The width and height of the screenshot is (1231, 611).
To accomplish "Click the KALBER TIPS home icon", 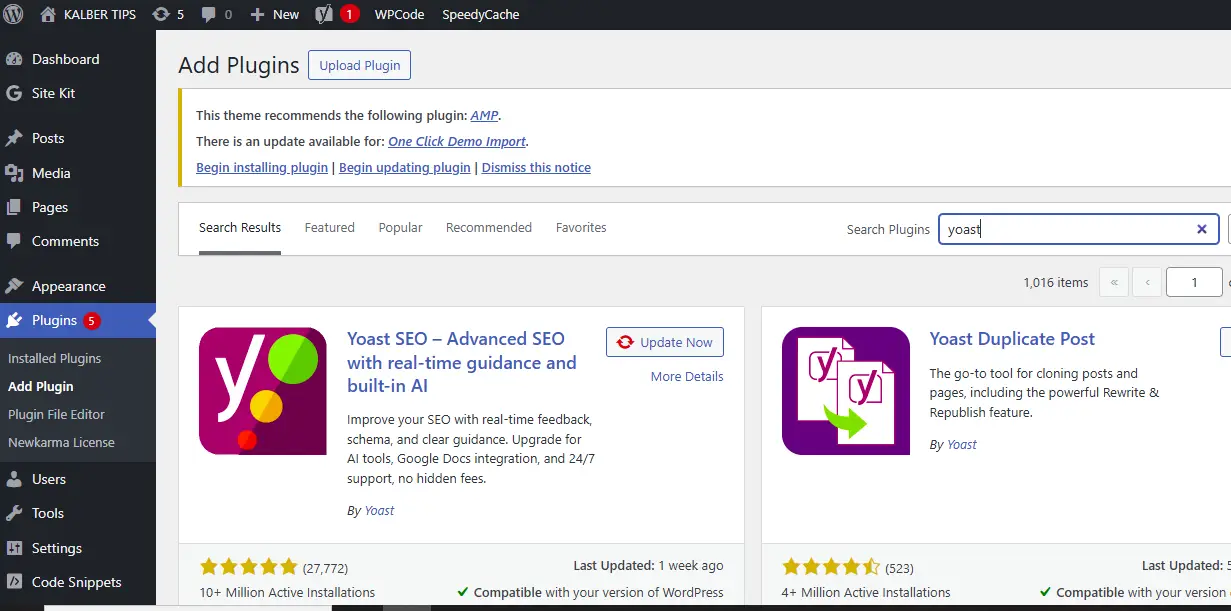I will pyautogui.click(x=48, y=14).
